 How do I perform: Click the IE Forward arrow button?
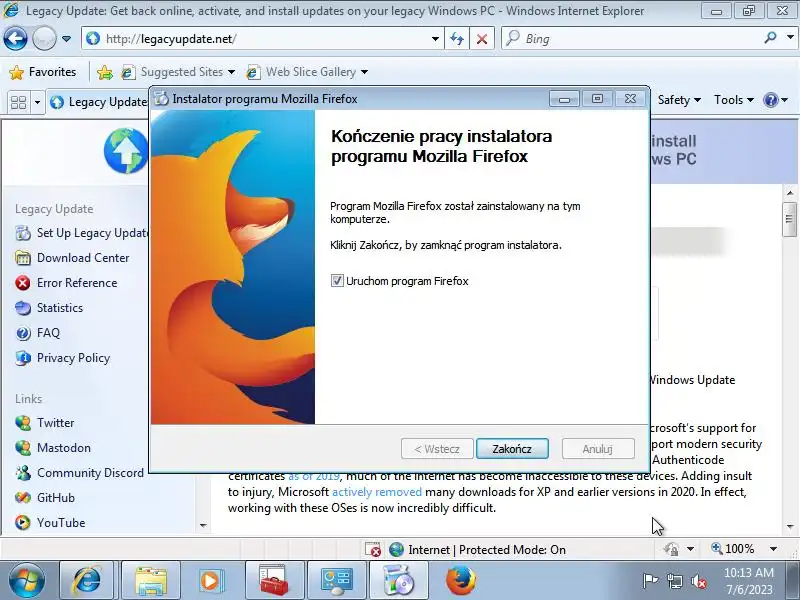pos(44,38)
